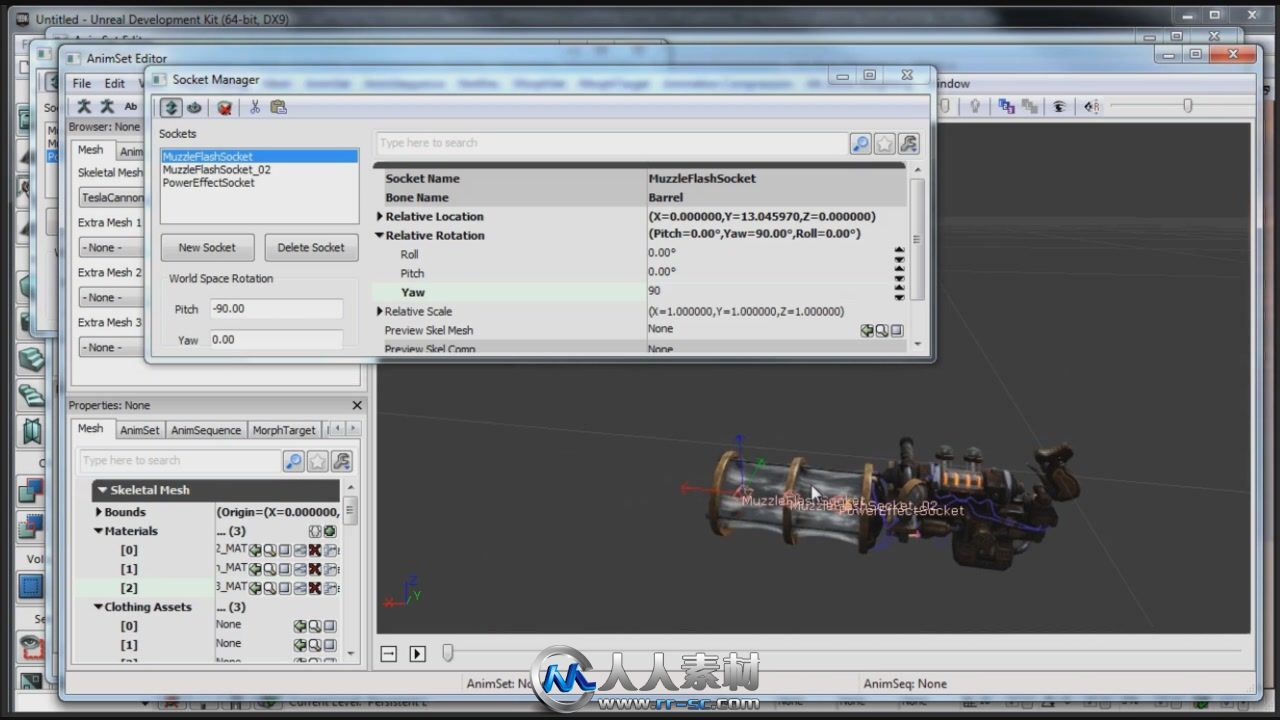Collapse Relative Rotation property
The width and height of the screenshot is (1280, 720).
(x=380, y=236)
